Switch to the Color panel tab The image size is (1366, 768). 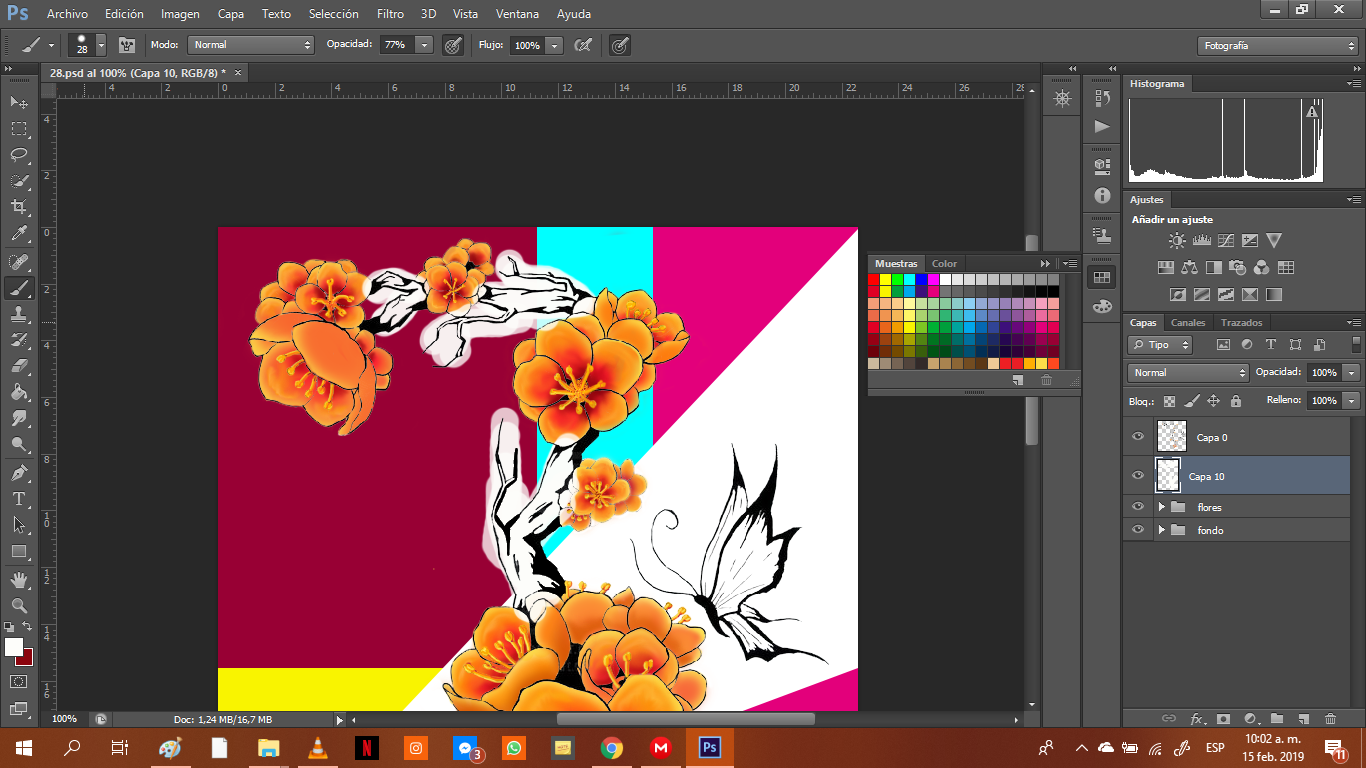pos(944,264)
